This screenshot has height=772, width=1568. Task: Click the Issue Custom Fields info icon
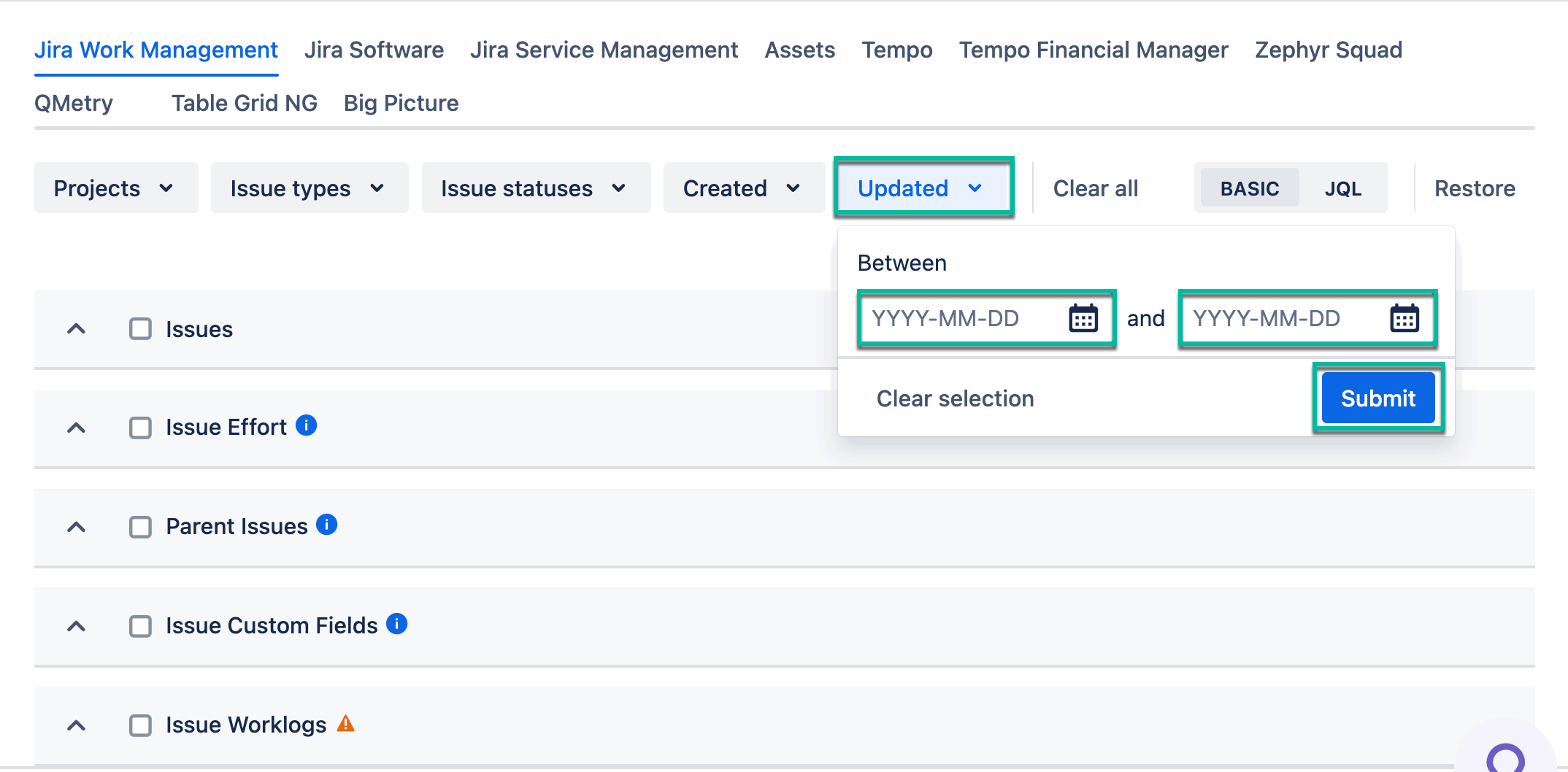(396, 624)
